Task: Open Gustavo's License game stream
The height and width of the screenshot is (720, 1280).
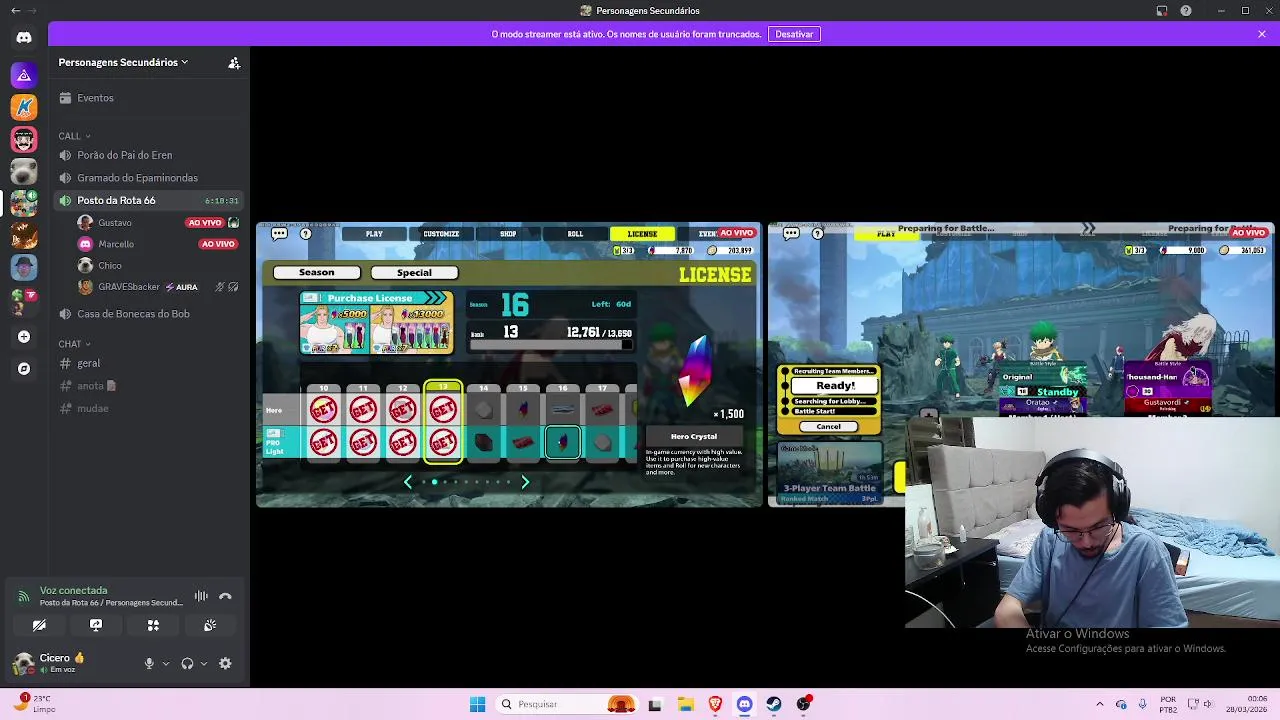Action: coord(509,365)
